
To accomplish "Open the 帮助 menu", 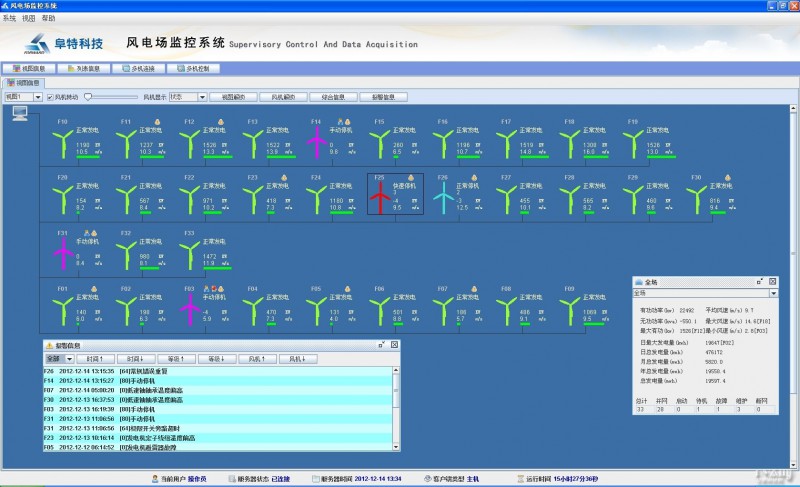I will (x=48, y=18).
